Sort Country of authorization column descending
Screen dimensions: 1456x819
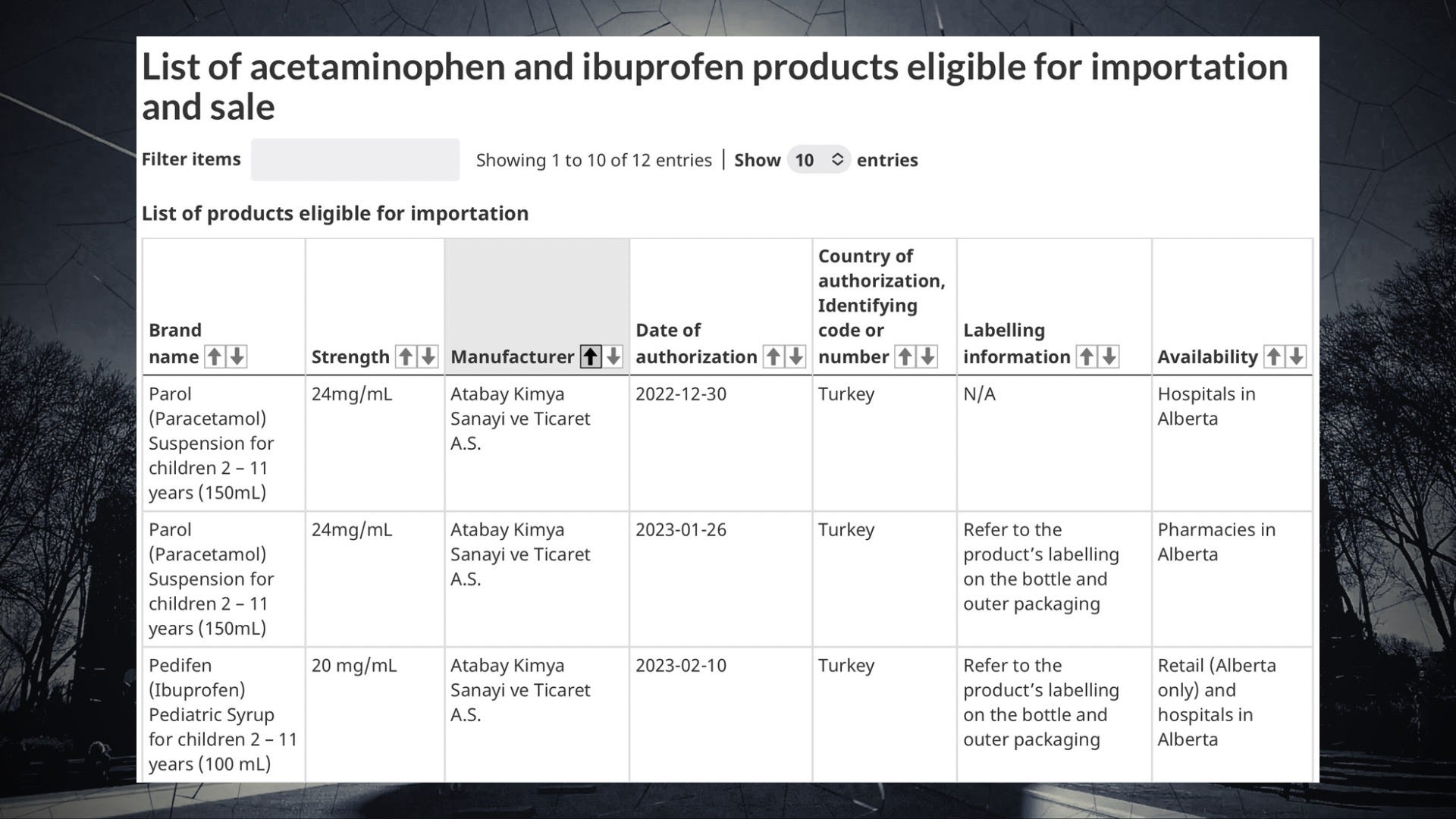tap(927, 356)
